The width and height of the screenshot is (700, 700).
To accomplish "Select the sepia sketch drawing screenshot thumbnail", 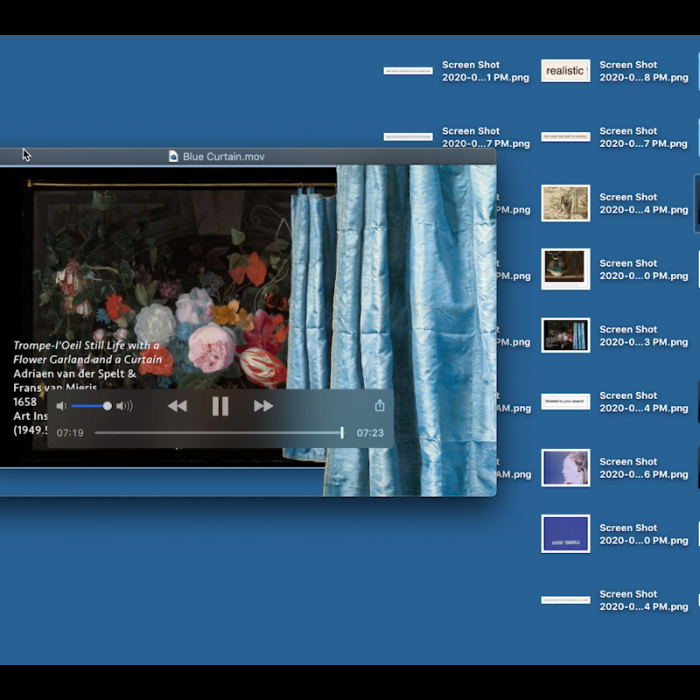I will point(566,203).
